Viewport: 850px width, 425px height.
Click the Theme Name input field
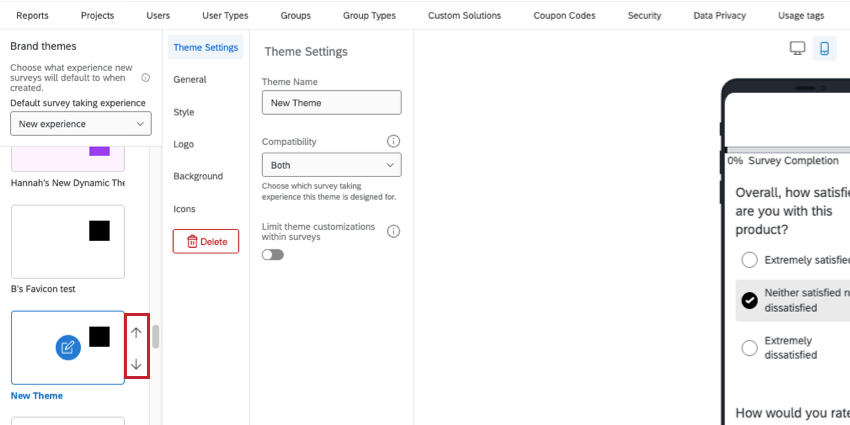[331, 102]
